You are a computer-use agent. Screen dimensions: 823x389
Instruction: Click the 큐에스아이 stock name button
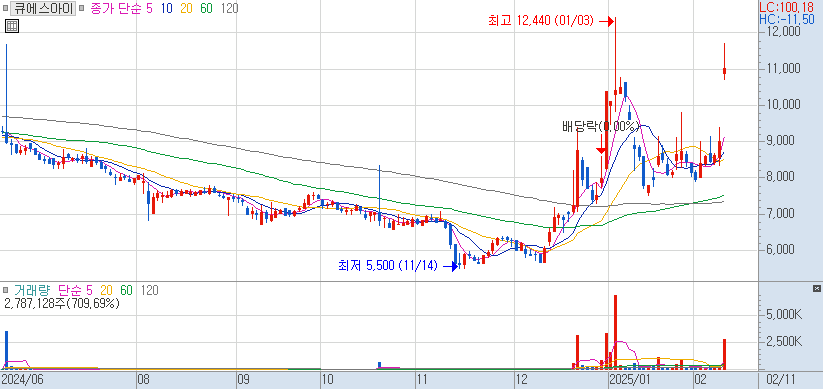43,8
